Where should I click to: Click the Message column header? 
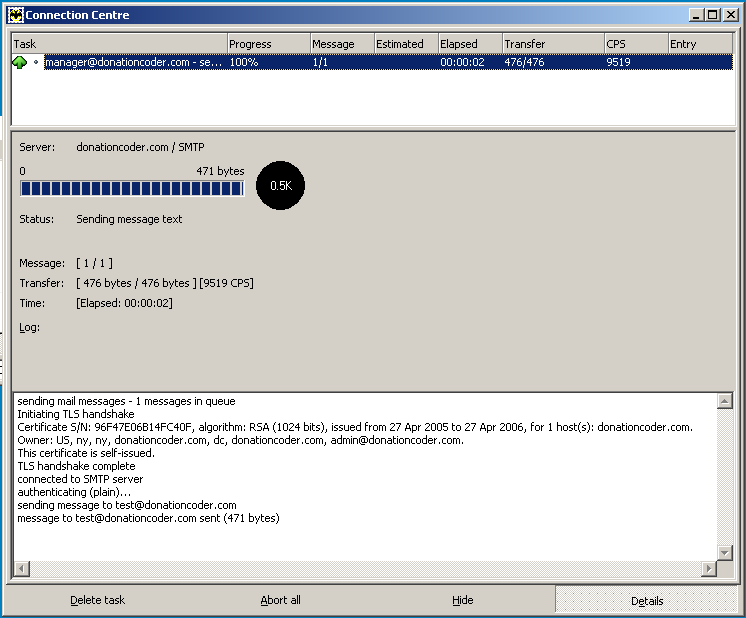tap(343, 44)
